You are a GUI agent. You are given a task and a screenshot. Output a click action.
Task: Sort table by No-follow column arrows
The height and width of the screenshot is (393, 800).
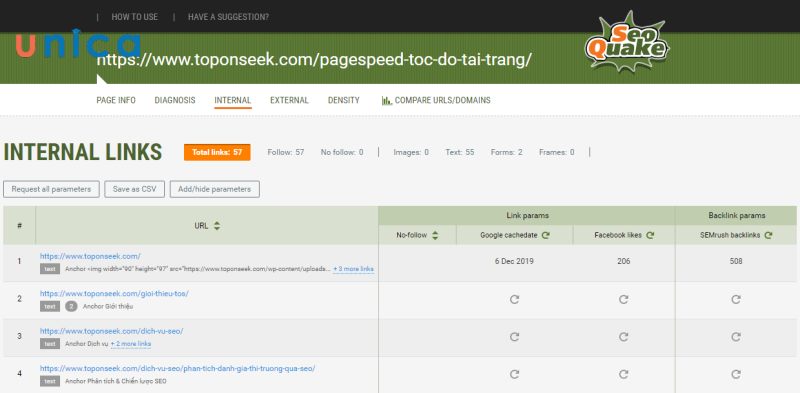pyautogui.click(x=435, y=235)
